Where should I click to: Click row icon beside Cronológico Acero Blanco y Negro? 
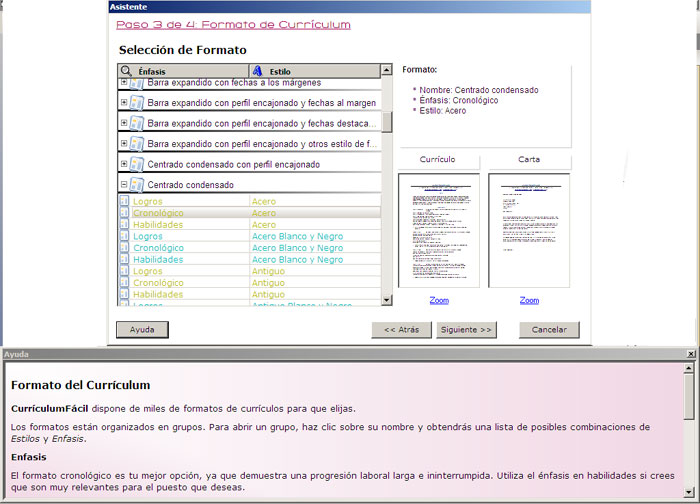point(124,247)
